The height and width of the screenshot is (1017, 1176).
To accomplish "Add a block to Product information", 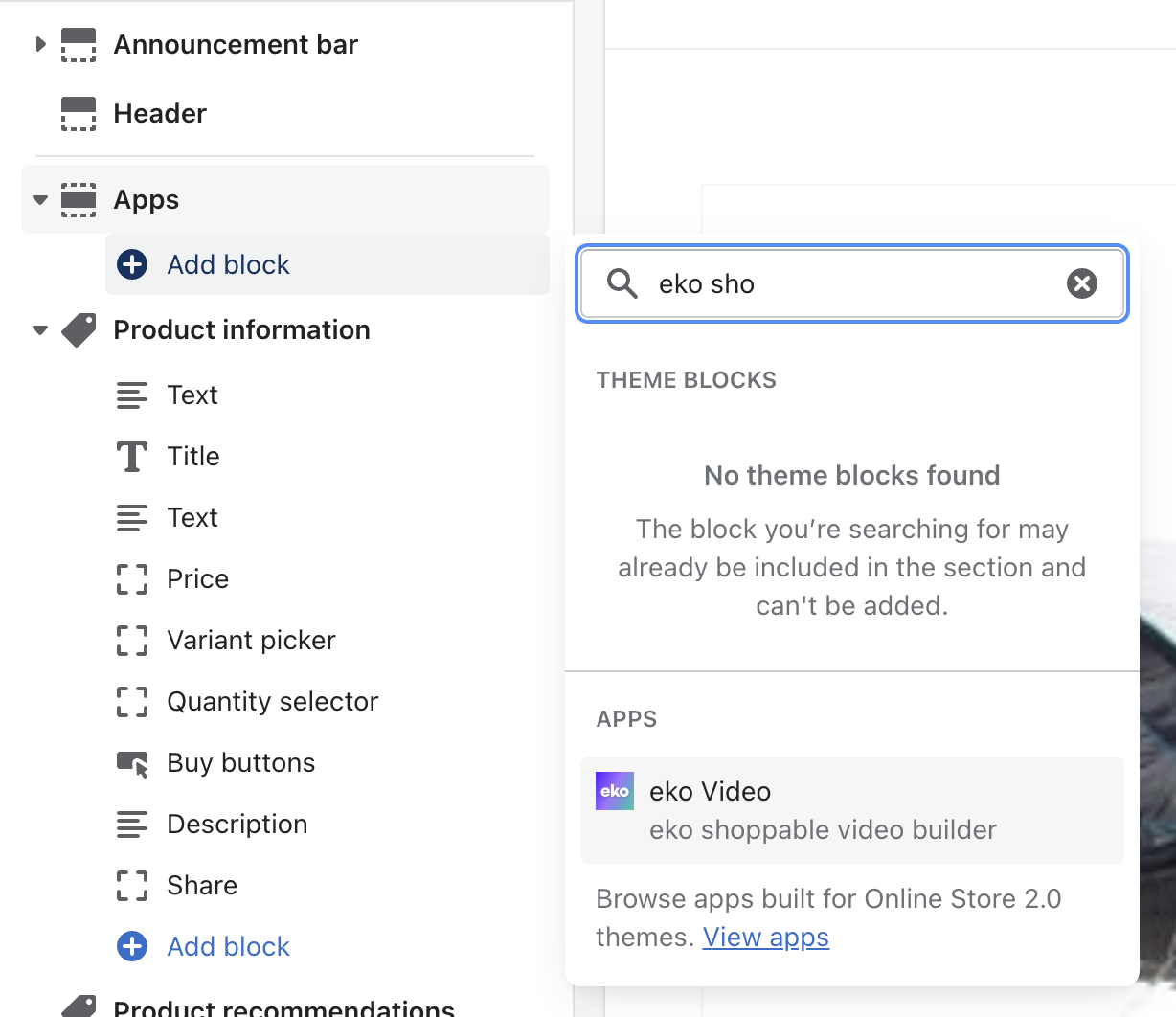I will pos(228,946).
